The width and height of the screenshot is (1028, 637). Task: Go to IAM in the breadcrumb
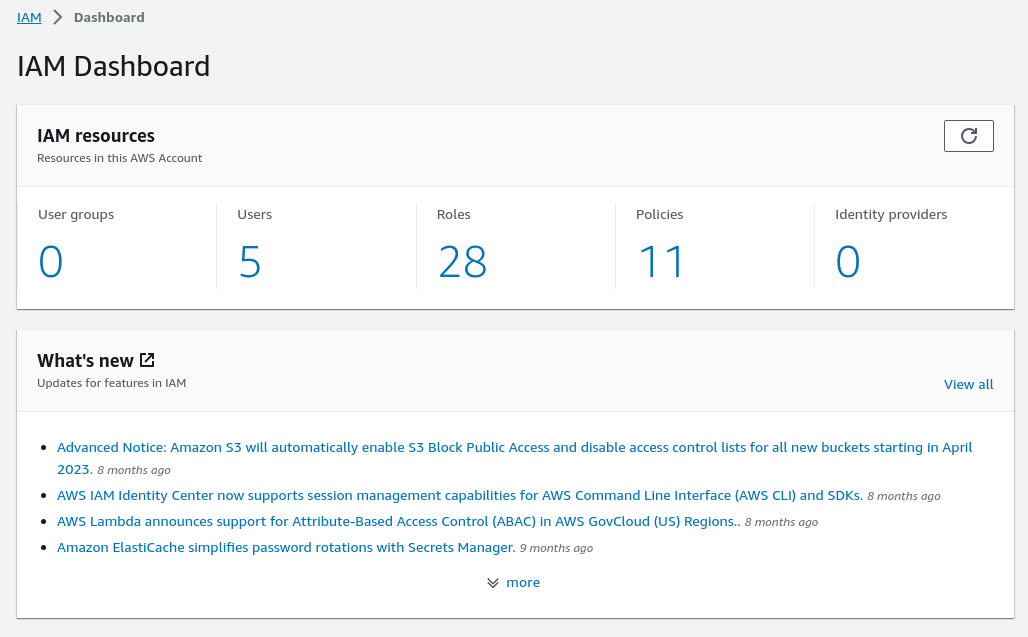tap(29, 17)
